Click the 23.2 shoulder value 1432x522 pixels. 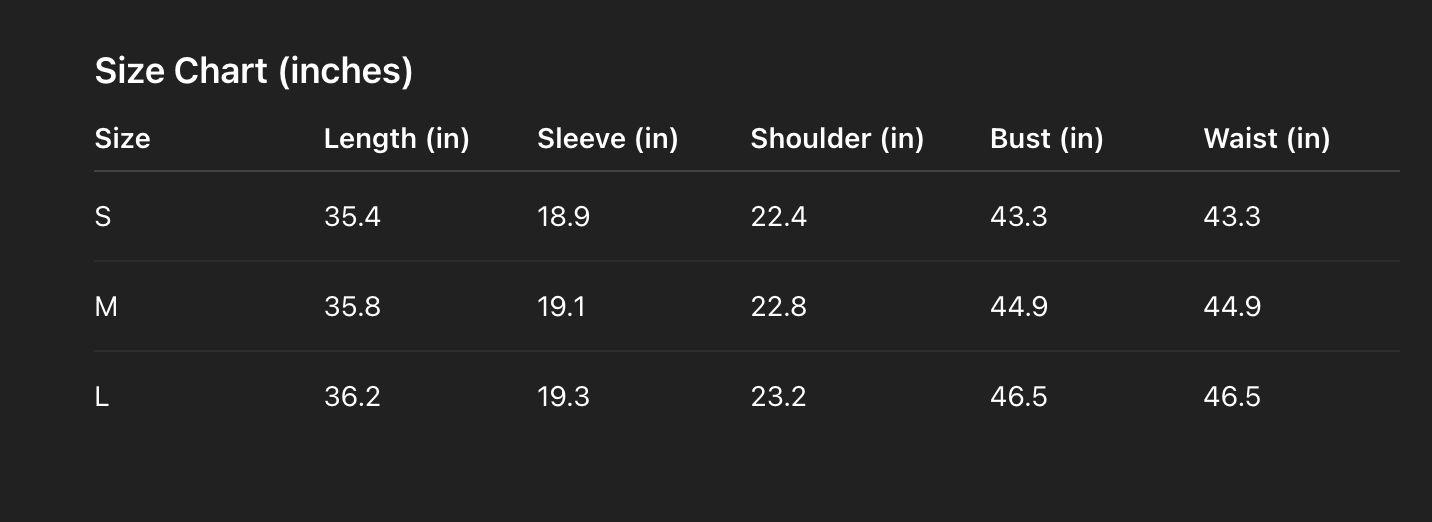coord(778,397)
